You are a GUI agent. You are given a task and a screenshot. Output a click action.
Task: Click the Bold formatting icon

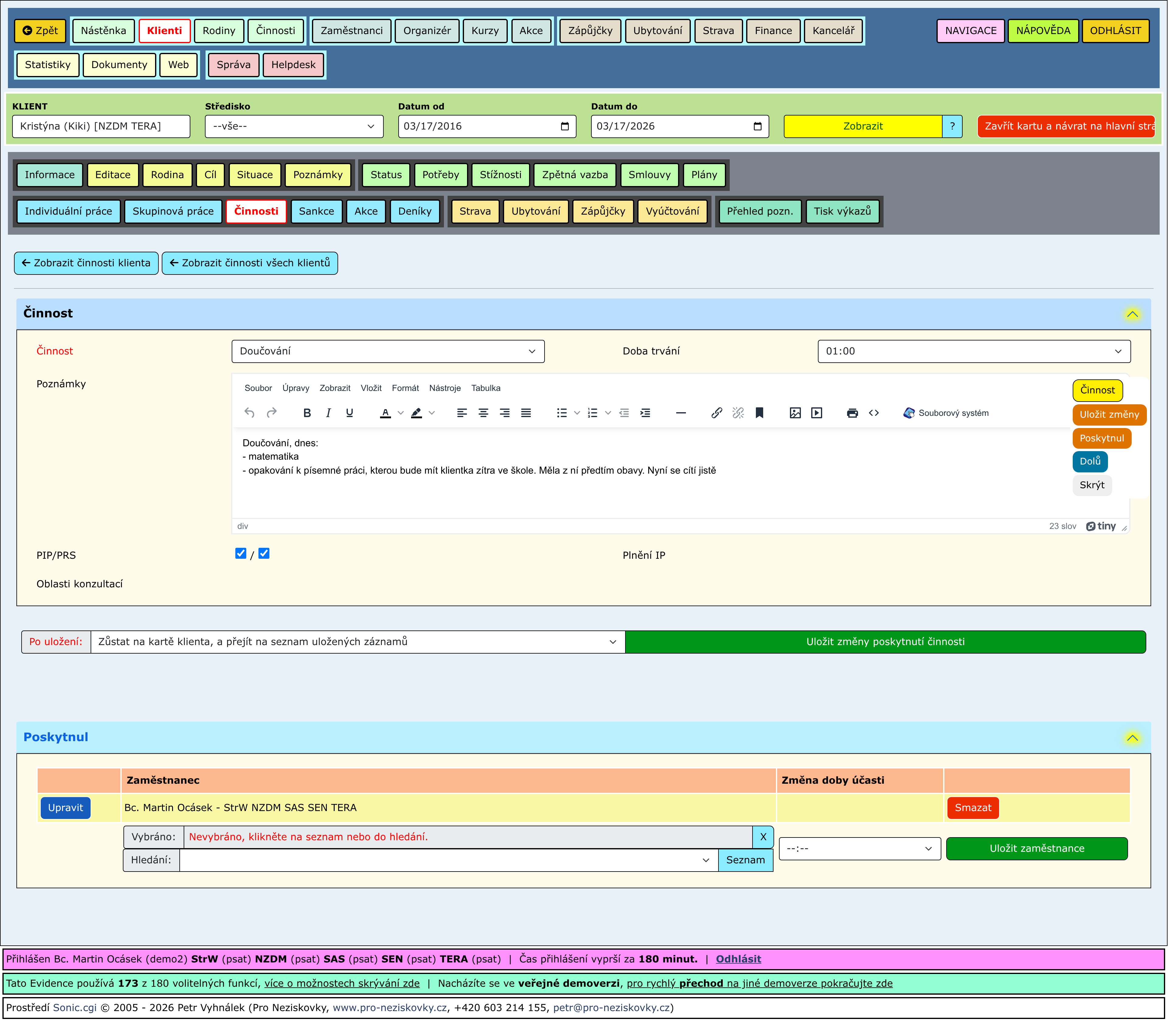coord(307,413)
